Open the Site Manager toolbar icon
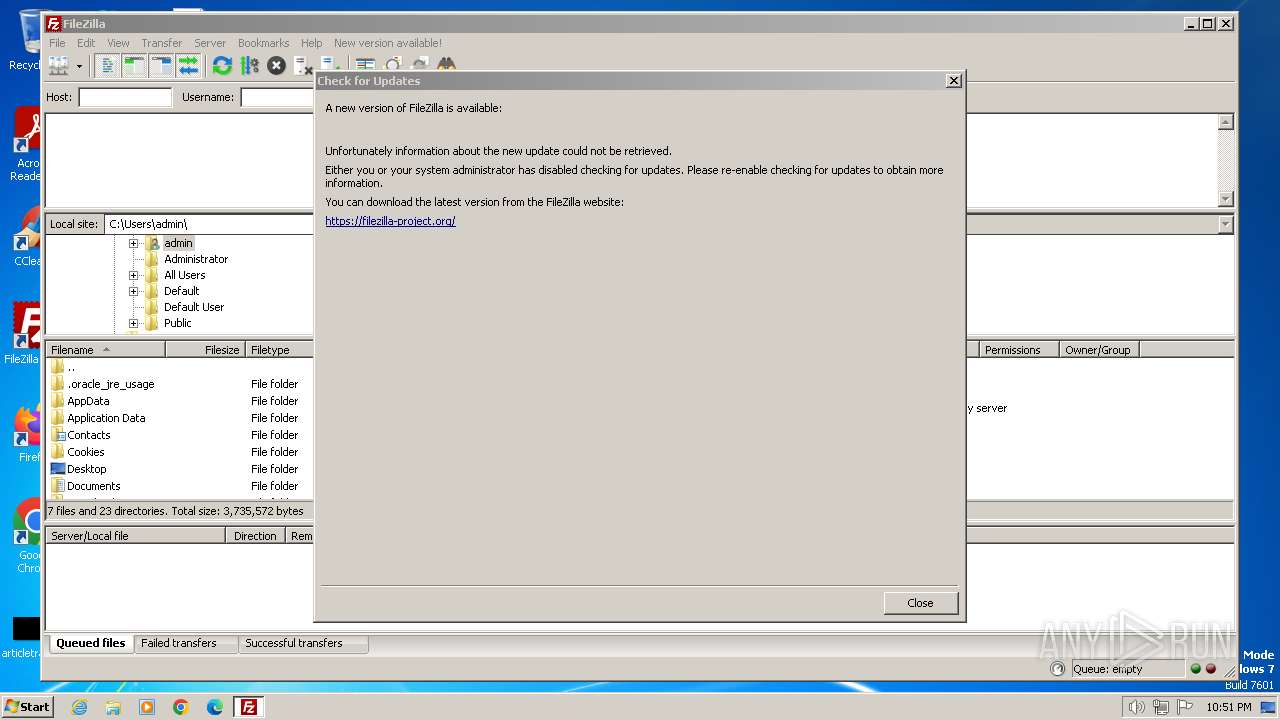The image size is (1280, 720). click(58, 66)
